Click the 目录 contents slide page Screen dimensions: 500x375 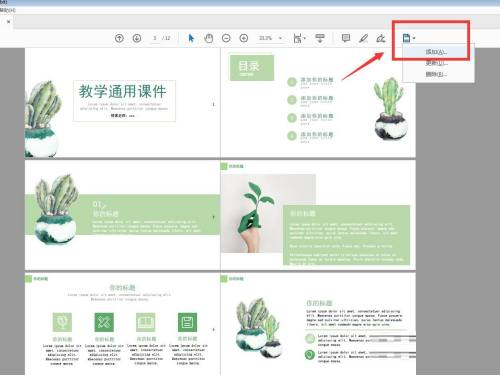318,102
